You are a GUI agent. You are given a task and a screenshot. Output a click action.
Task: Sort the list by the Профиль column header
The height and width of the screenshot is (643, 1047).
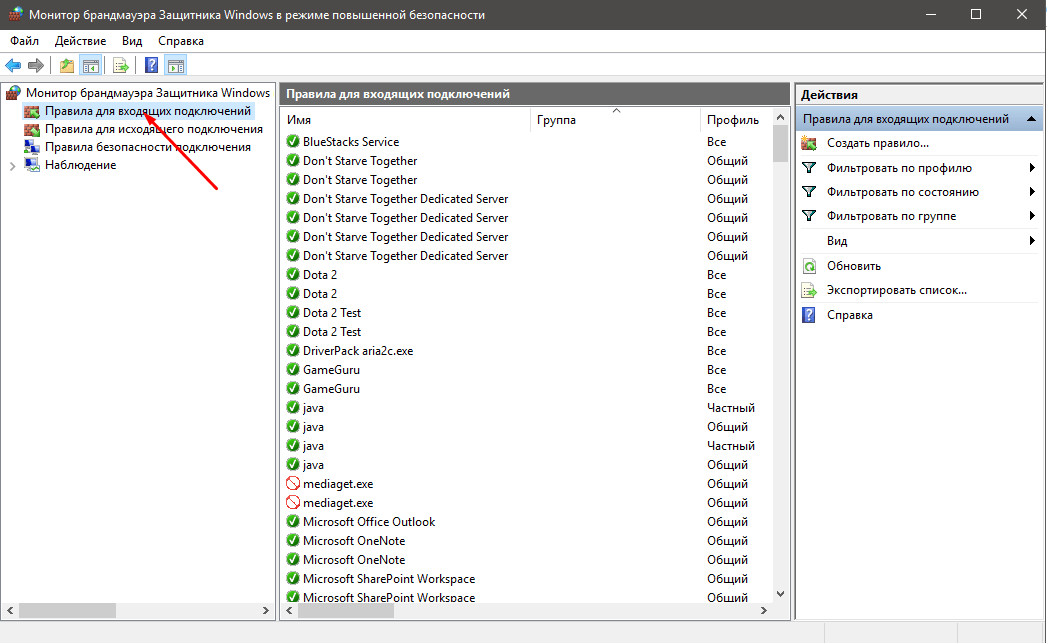[x=737, y=120]
